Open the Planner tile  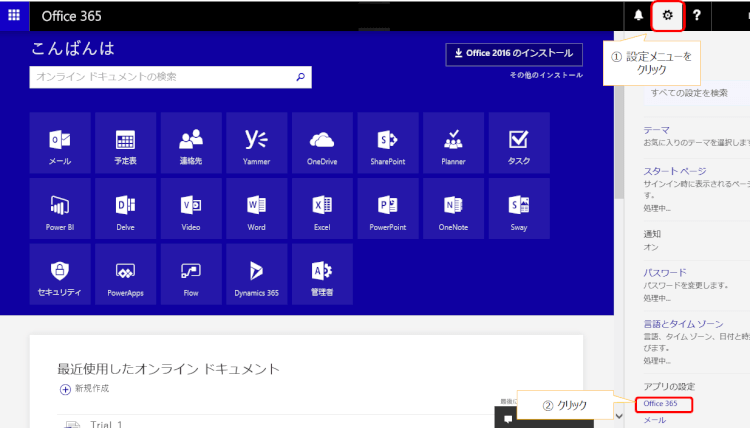453,143
